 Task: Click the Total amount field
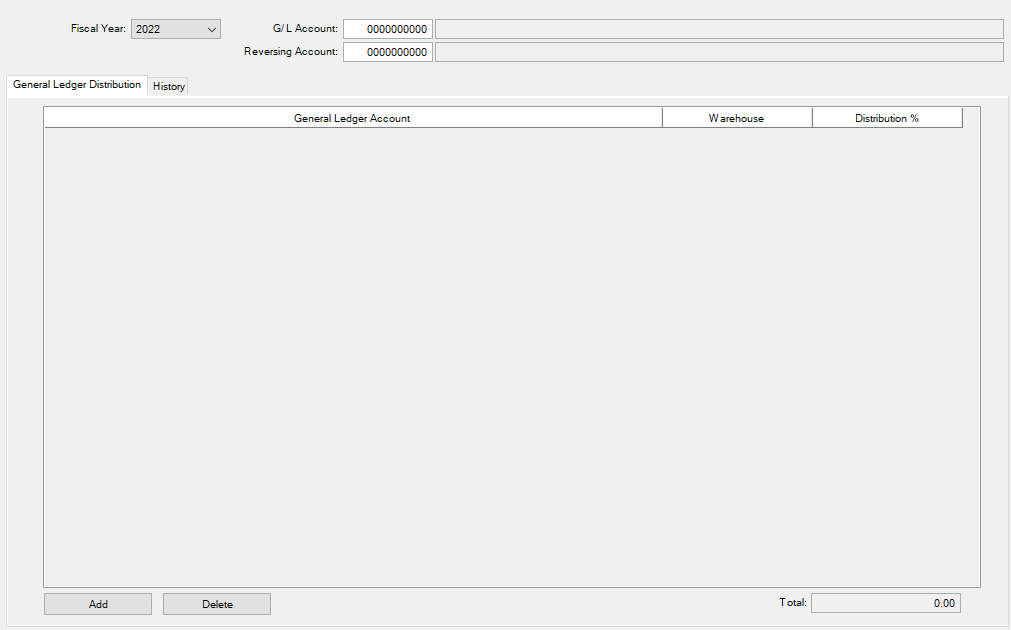[885, 603]
